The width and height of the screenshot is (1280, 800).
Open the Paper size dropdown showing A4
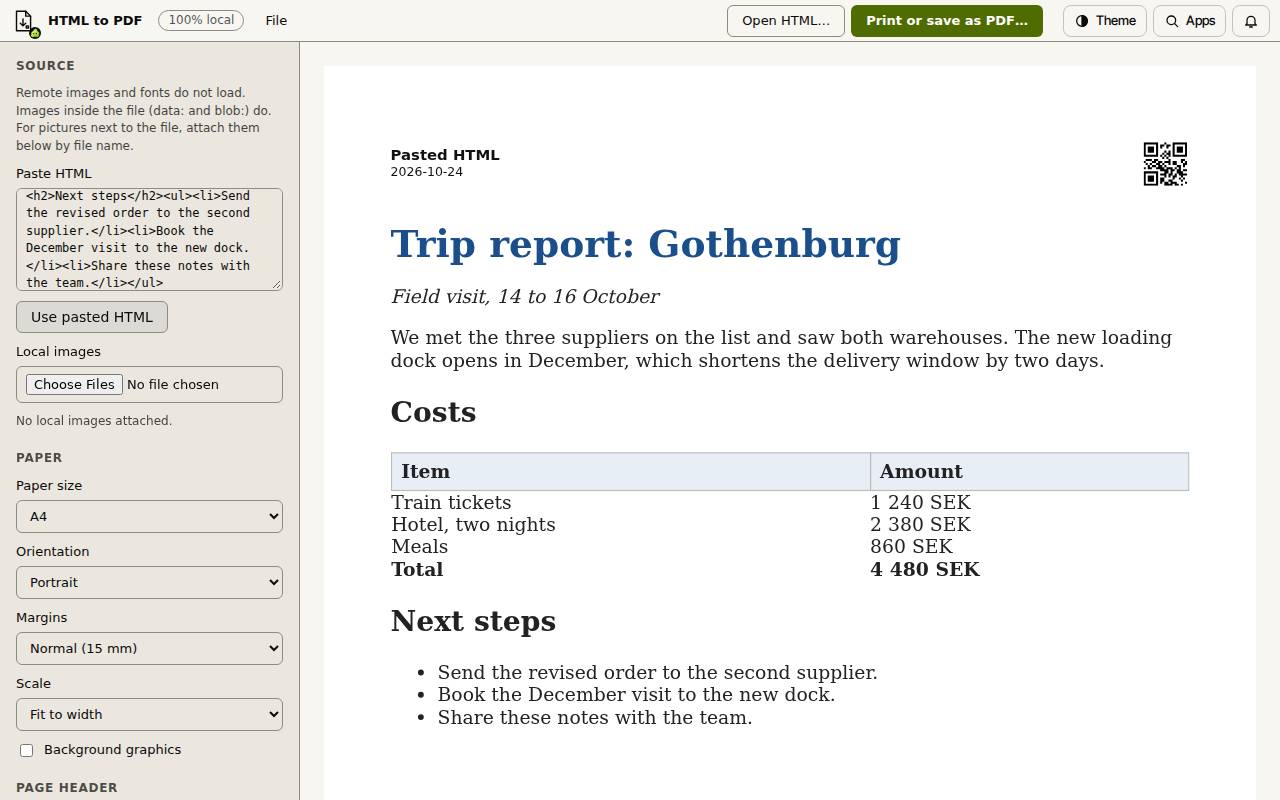click(x=149, y=517)
